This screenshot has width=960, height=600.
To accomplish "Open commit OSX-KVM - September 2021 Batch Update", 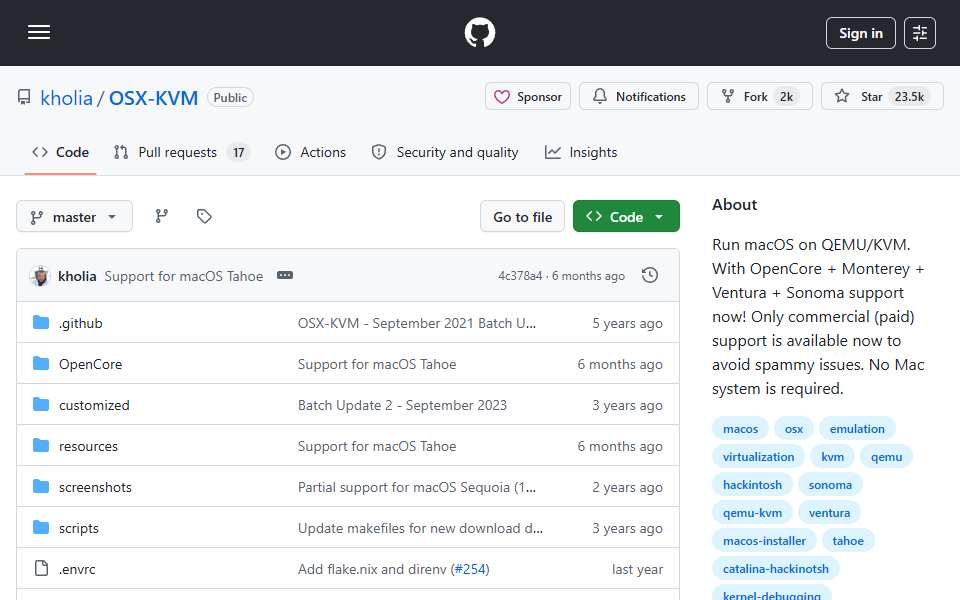I will coord(416,323).
